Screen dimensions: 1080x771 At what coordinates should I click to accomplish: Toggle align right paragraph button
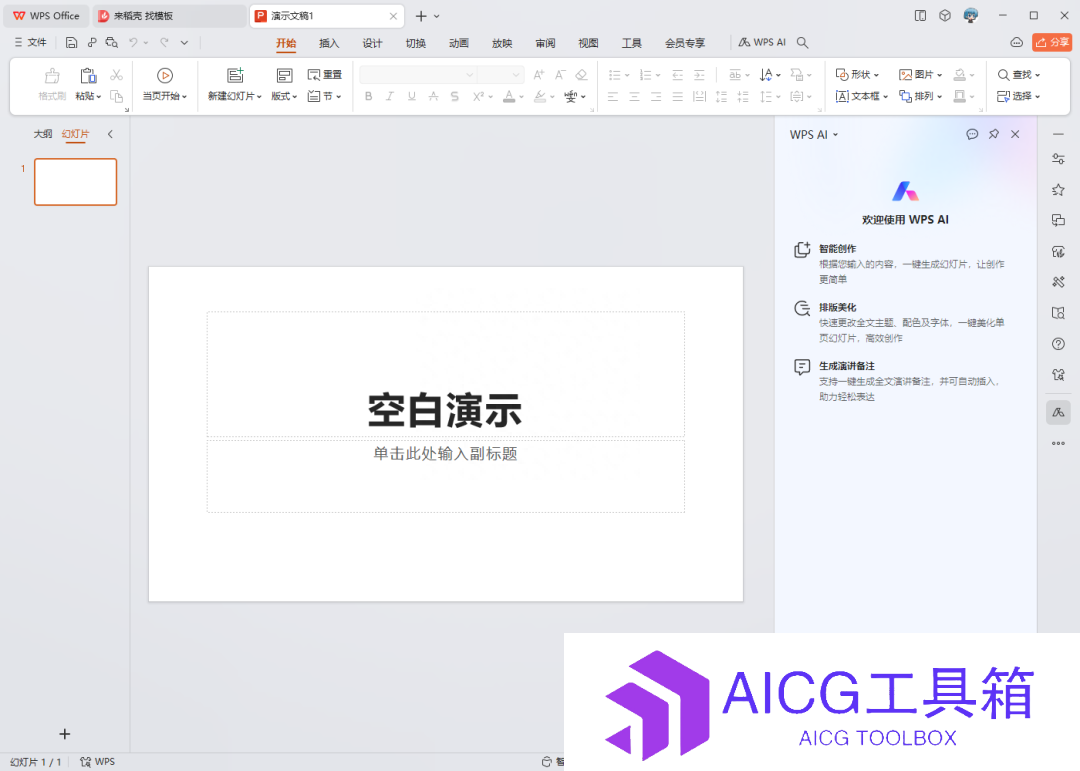click(x=656, y=96)
